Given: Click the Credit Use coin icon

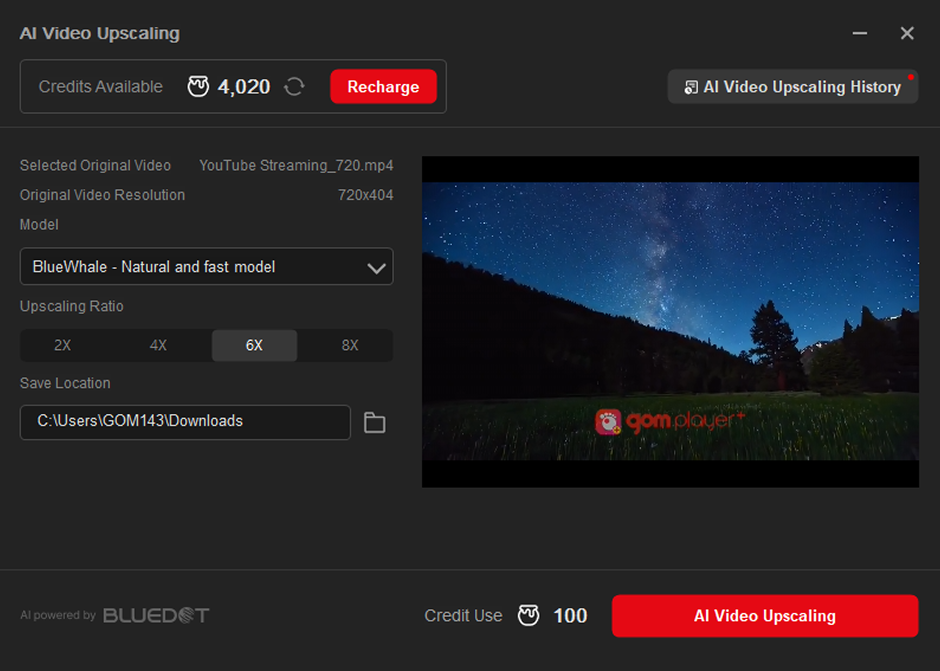Looking at the screenshot, I should coord(528,616).
